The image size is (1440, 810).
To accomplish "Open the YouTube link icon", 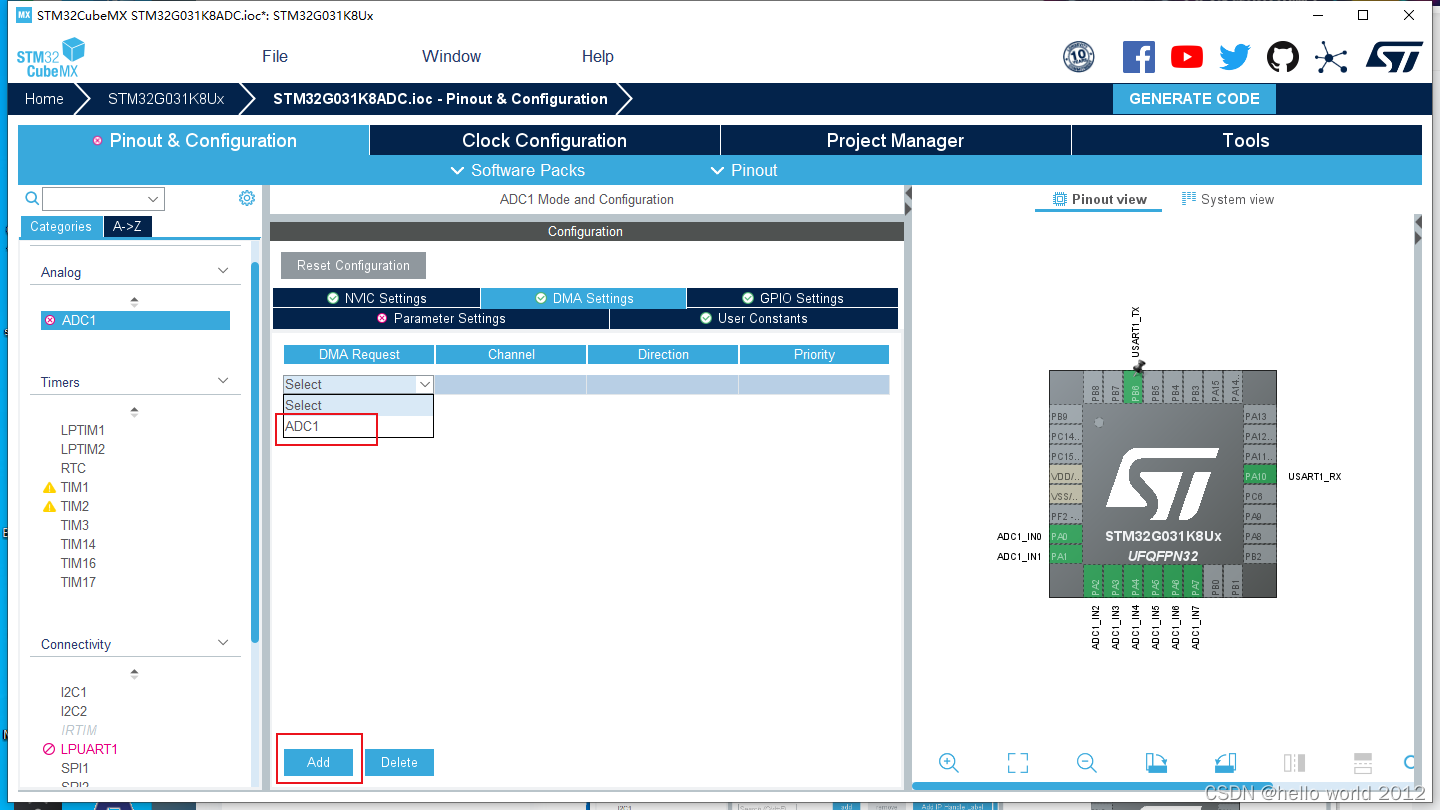I will (x=1186, y=57).
